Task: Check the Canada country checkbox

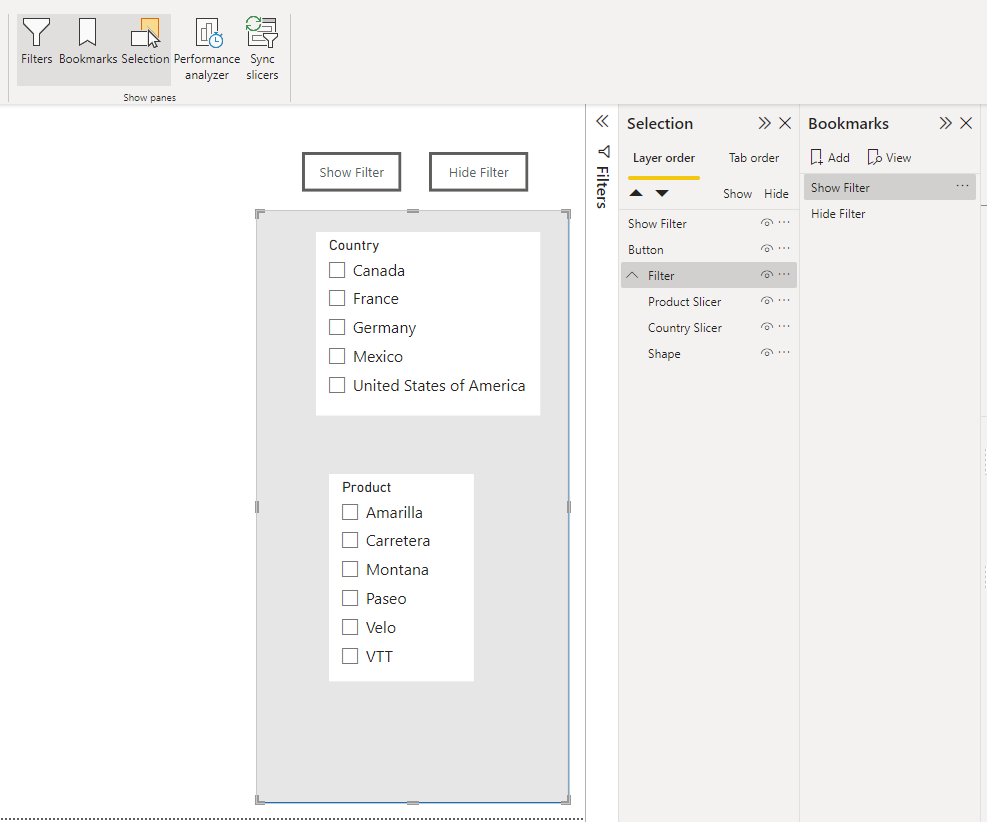Action: [337, 270]
